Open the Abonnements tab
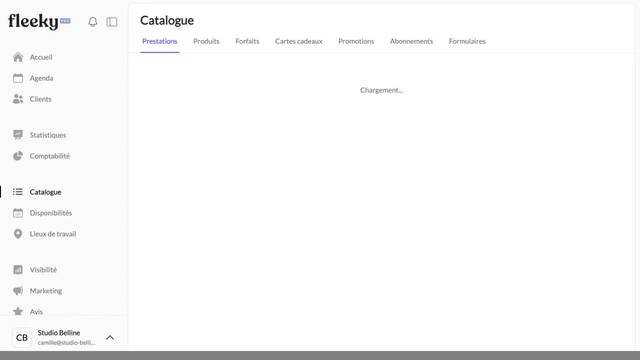640x360 pixels. [411, 41]
